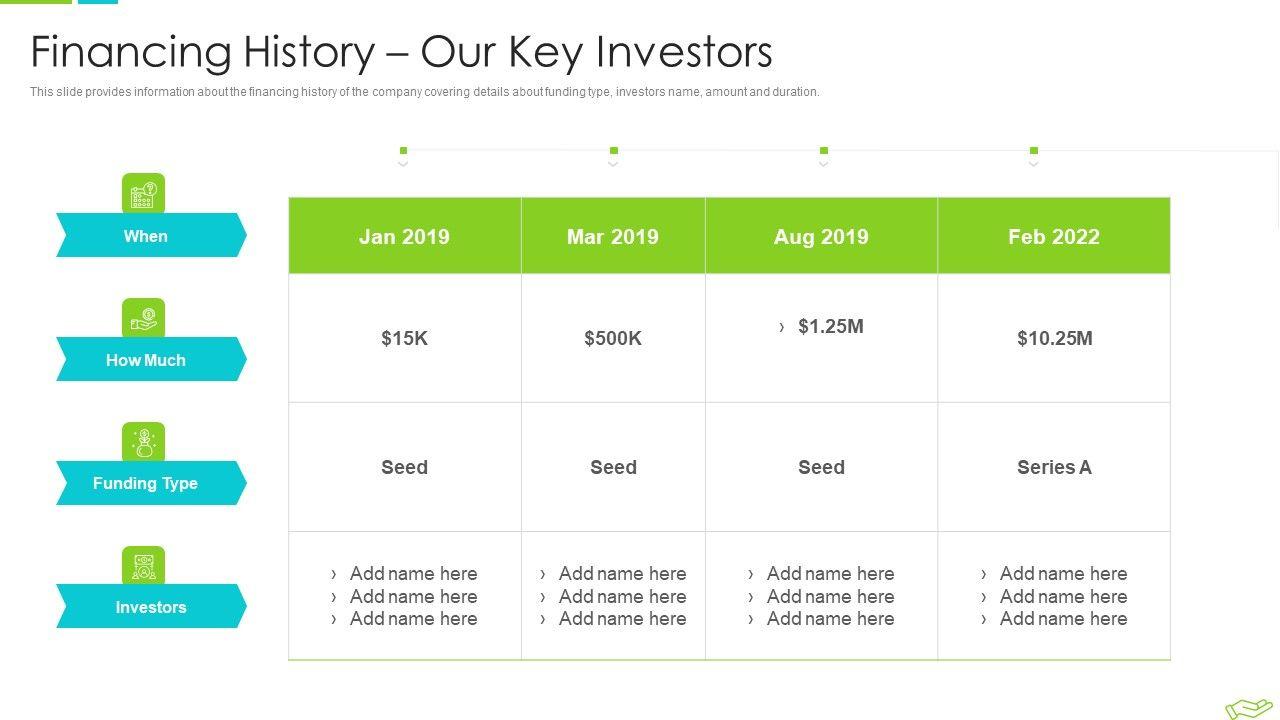Select the Investors arrow label

pyautogui.click(x=150, y=607)
